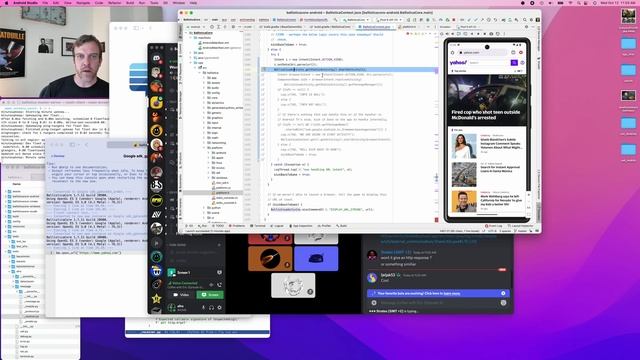The image size is (640, 360).
Task: Open the Window menu in macOS menu bar
Action: [178, 3]
